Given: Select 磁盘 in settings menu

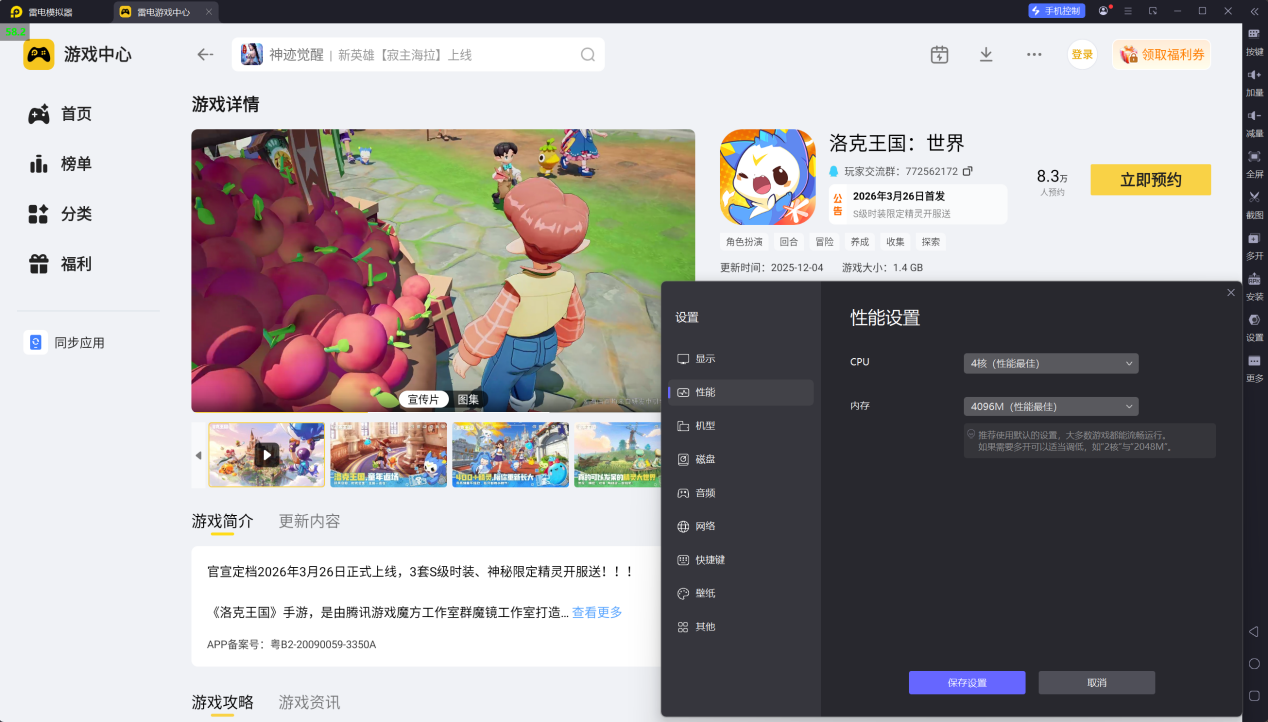Looking at the screenshot, I should click(x=741, y=459).
